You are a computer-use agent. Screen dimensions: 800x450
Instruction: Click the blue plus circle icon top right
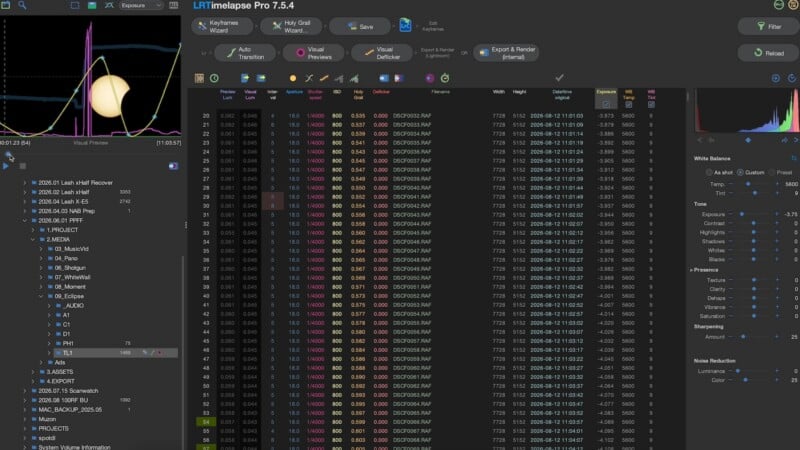coord(776,78)
